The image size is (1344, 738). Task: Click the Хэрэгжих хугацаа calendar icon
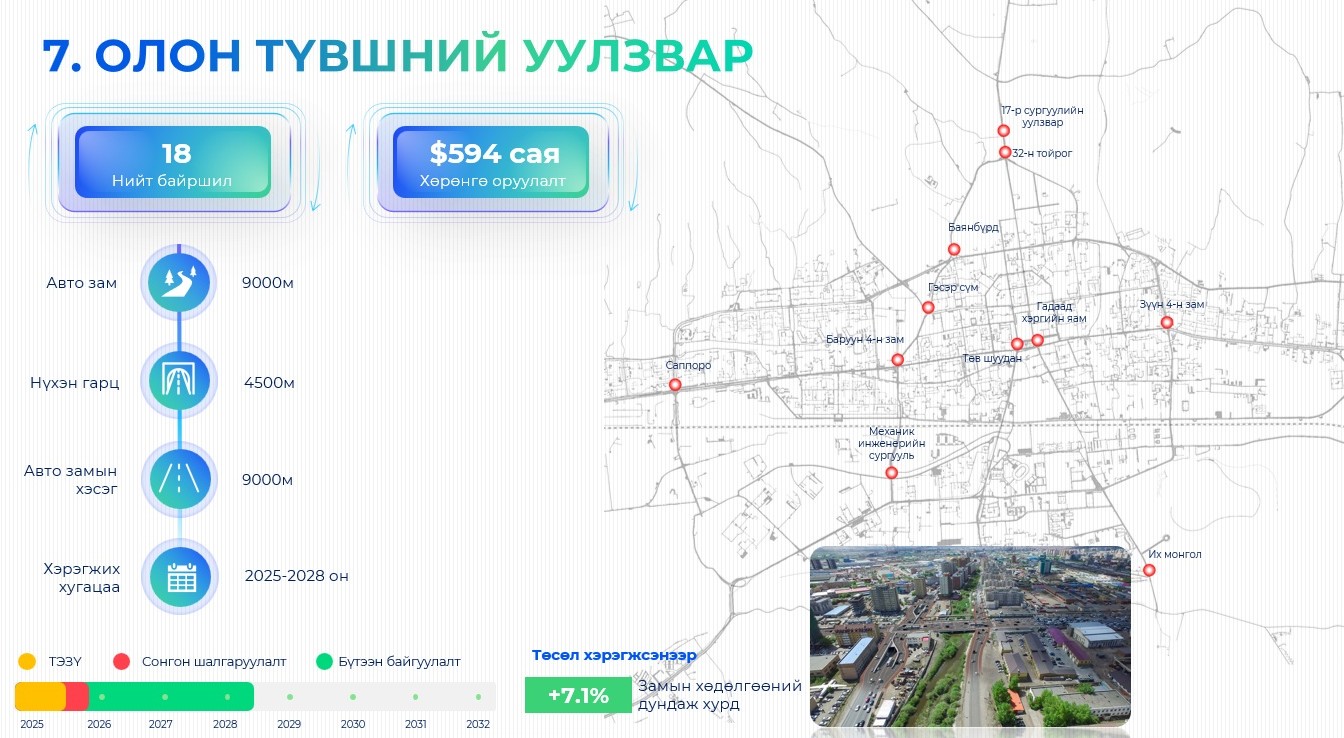(179, 577)
